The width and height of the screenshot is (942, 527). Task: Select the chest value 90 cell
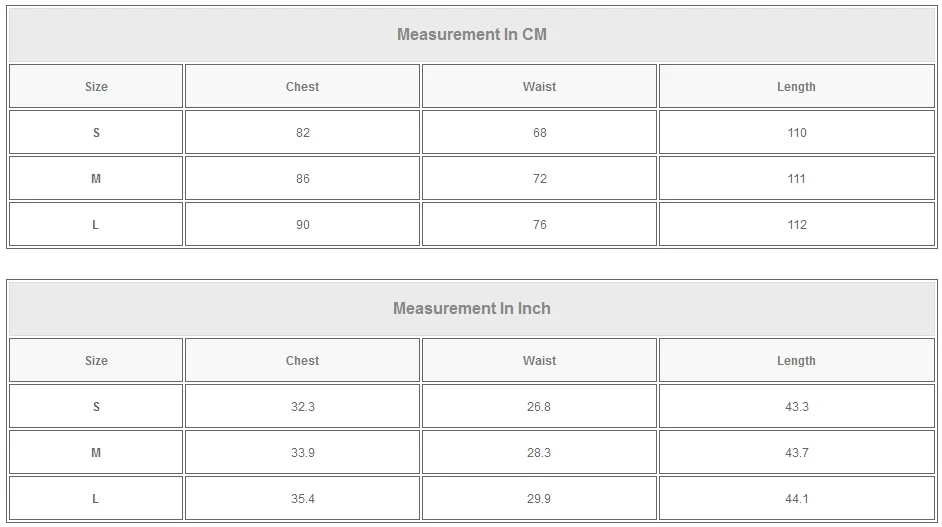(302, 225)
